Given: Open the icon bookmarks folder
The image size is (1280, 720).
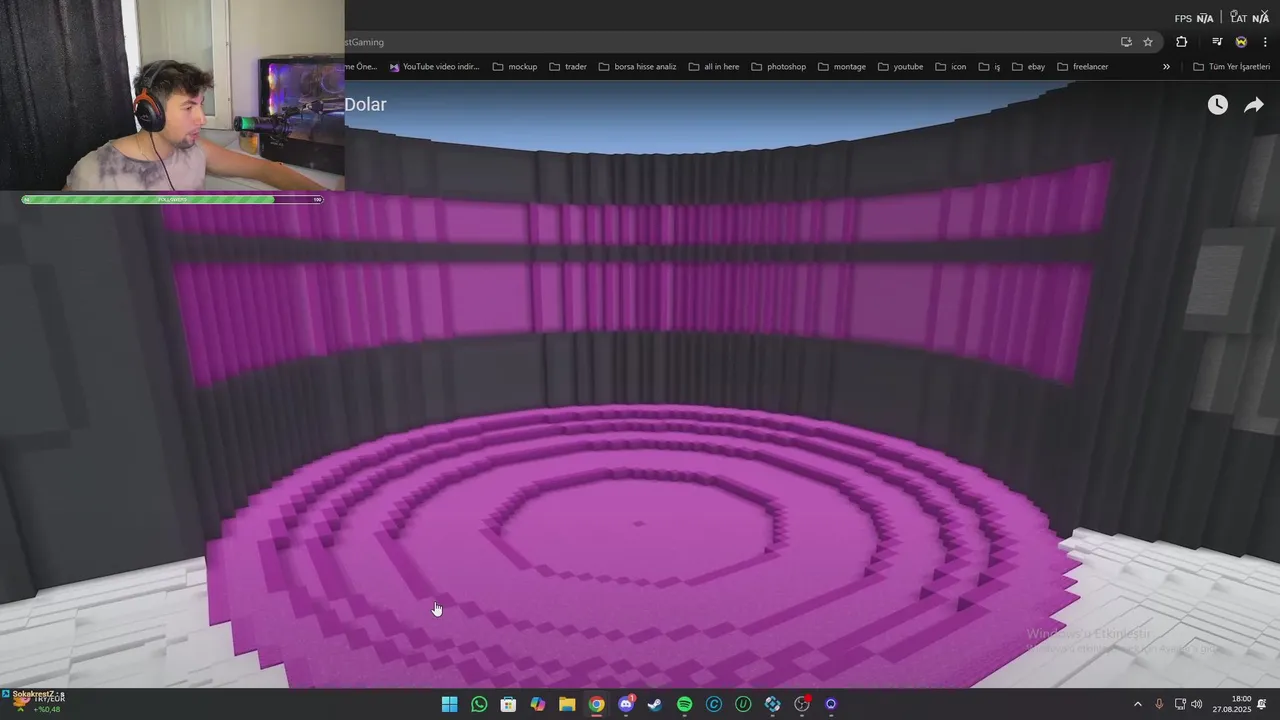Looking at the screenshot, I should pos(951,67).
